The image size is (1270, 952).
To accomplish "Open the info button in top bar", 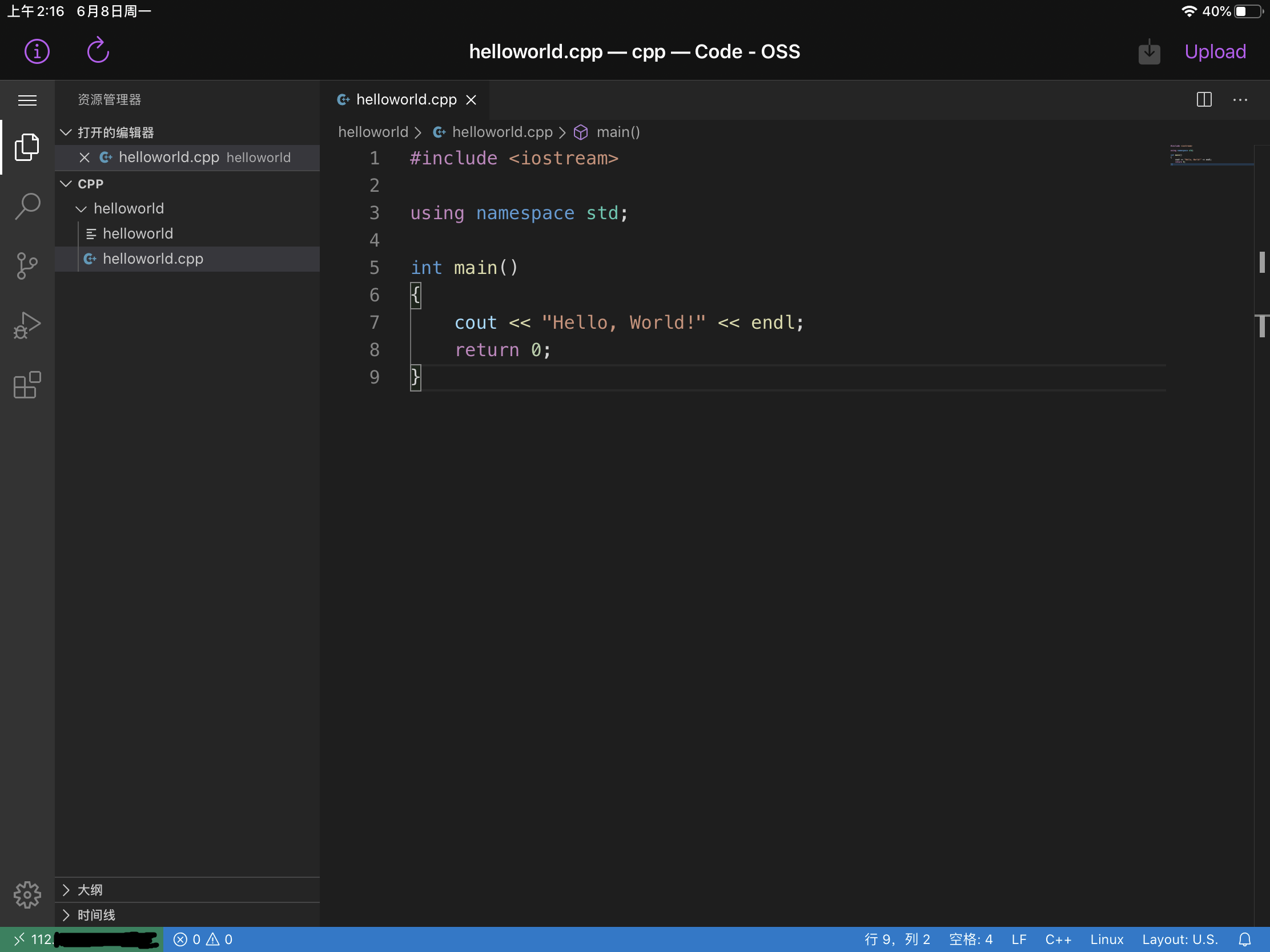I will coord(37,51).
